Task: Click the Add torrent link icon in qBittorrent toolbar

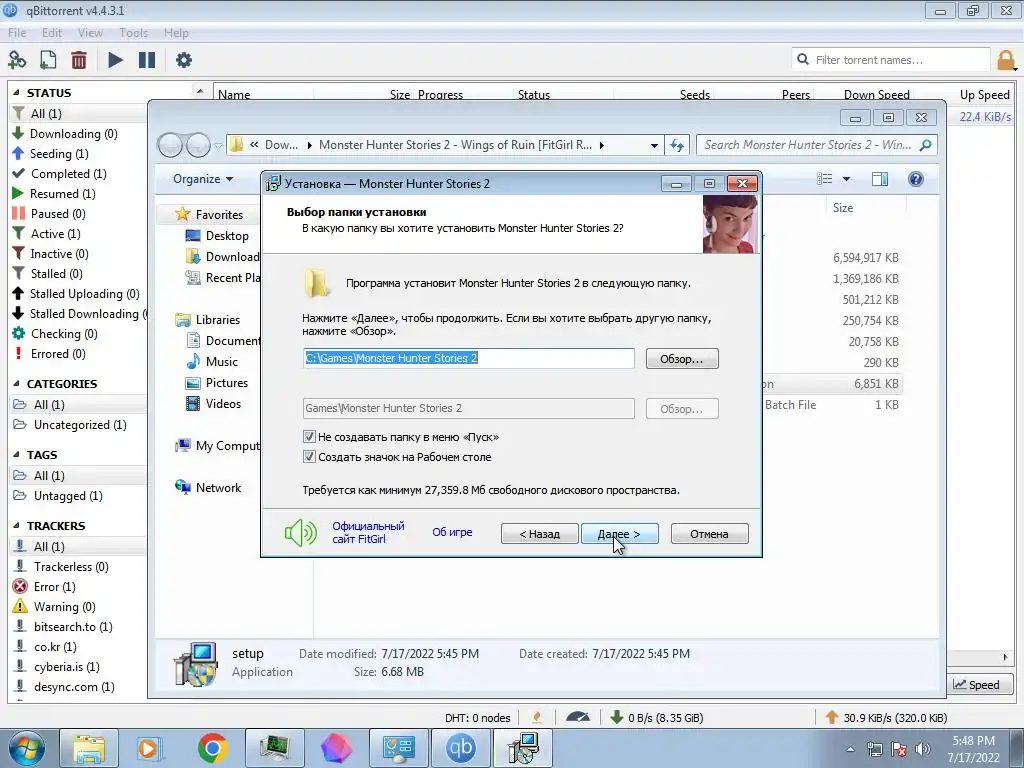Action: point(17,60)
